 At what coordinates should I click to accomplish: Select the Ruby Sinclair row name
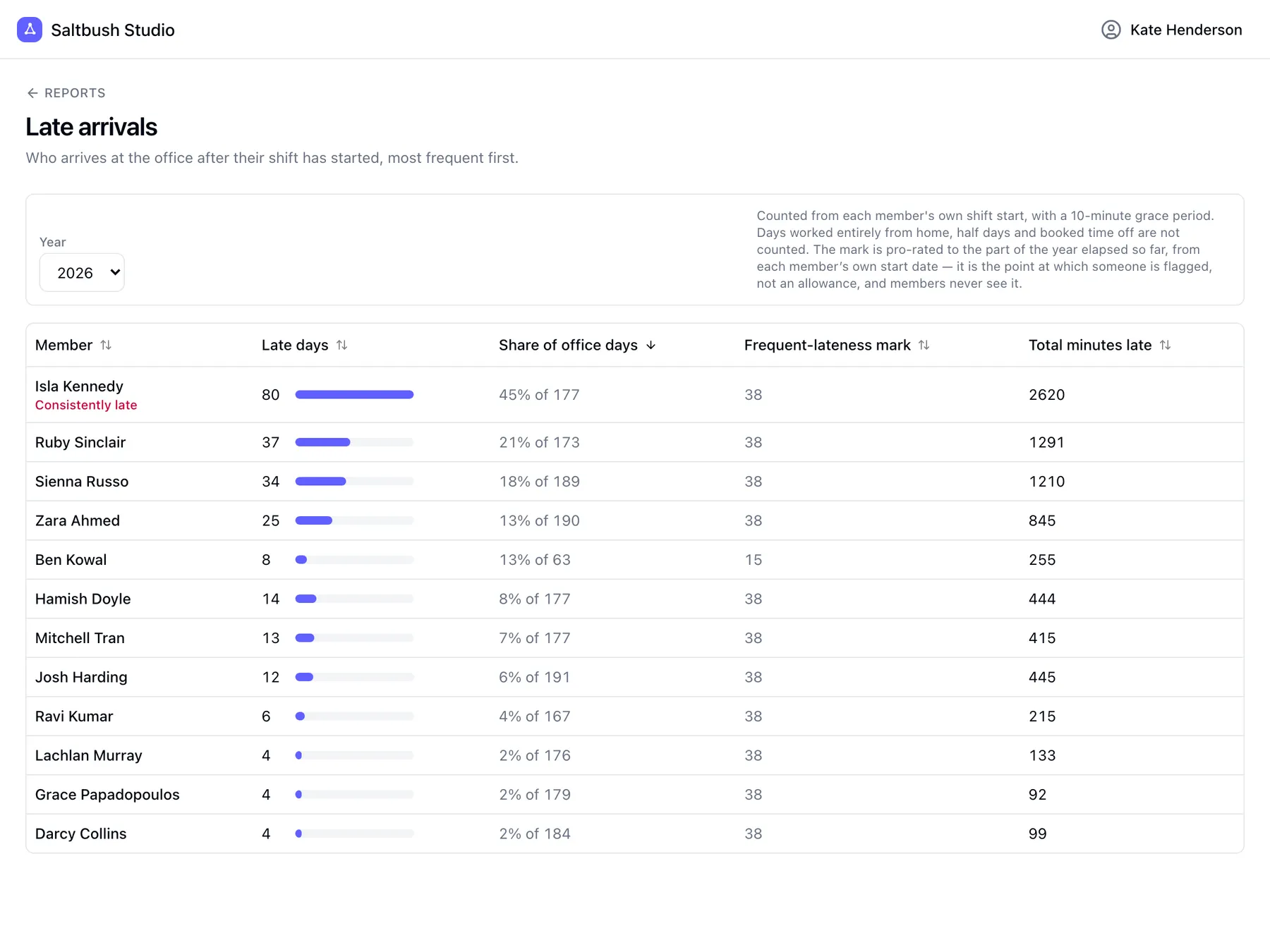tap(80, 442)
